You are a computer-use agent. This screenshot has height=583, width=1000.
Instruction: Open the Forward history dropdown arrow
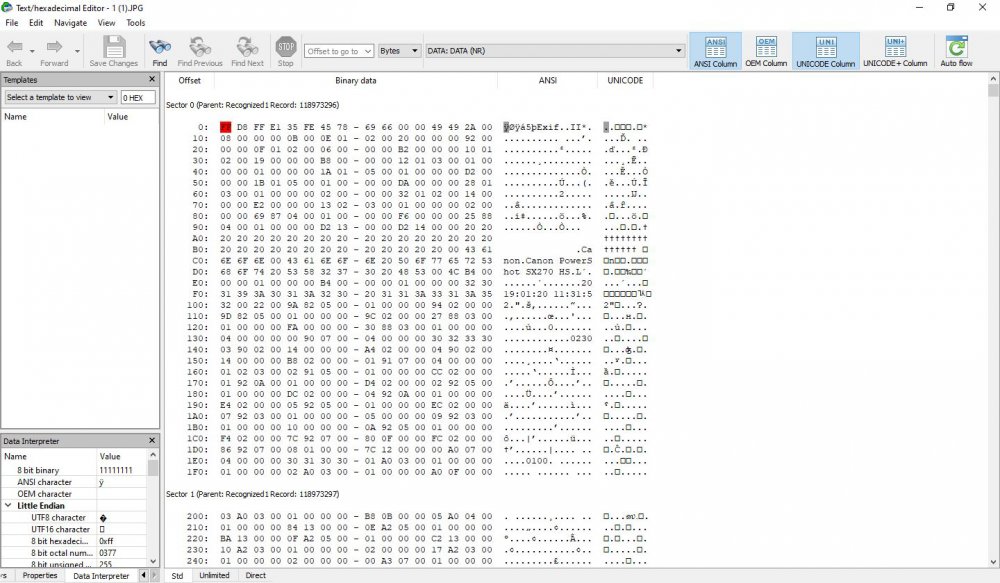77,51
